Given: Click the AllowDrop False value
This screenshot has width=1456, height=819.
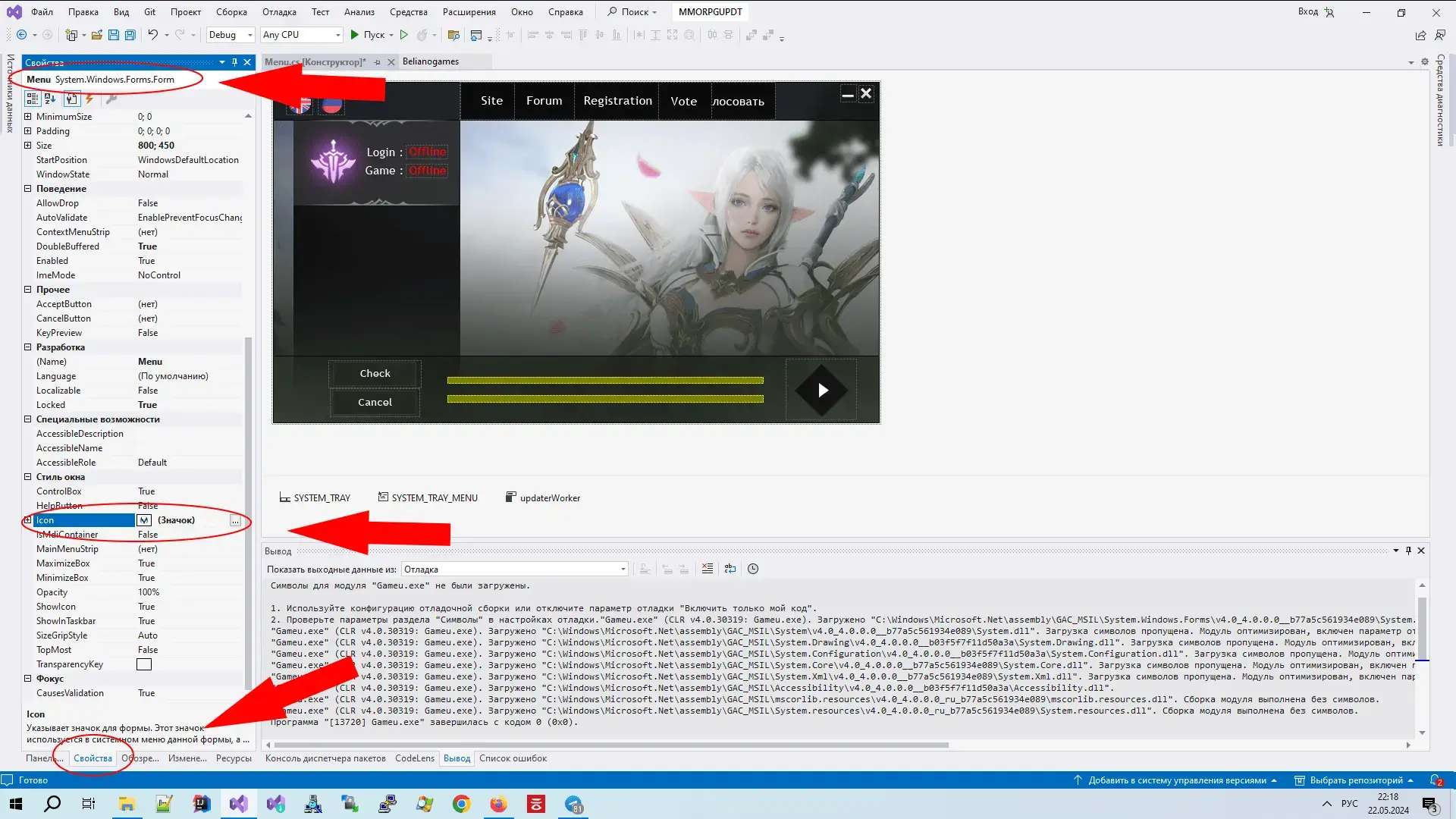Looking at the screenshot, I should coord(148,203).
